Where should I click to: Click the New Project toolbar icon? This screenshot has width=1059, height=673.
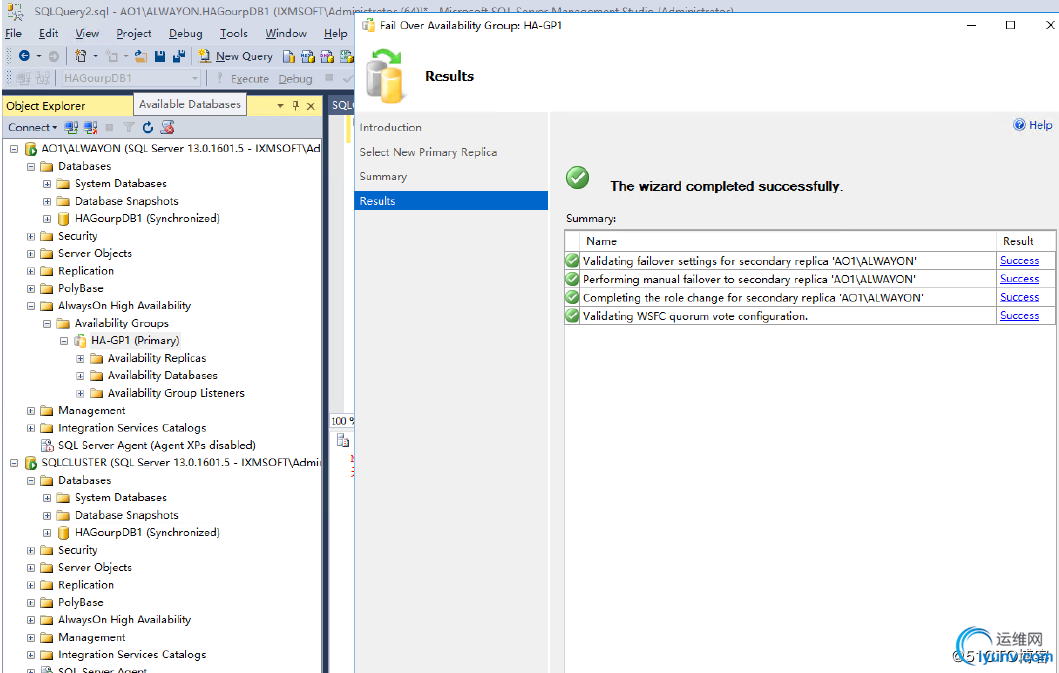pyautogui.click(x=80, y=56)
